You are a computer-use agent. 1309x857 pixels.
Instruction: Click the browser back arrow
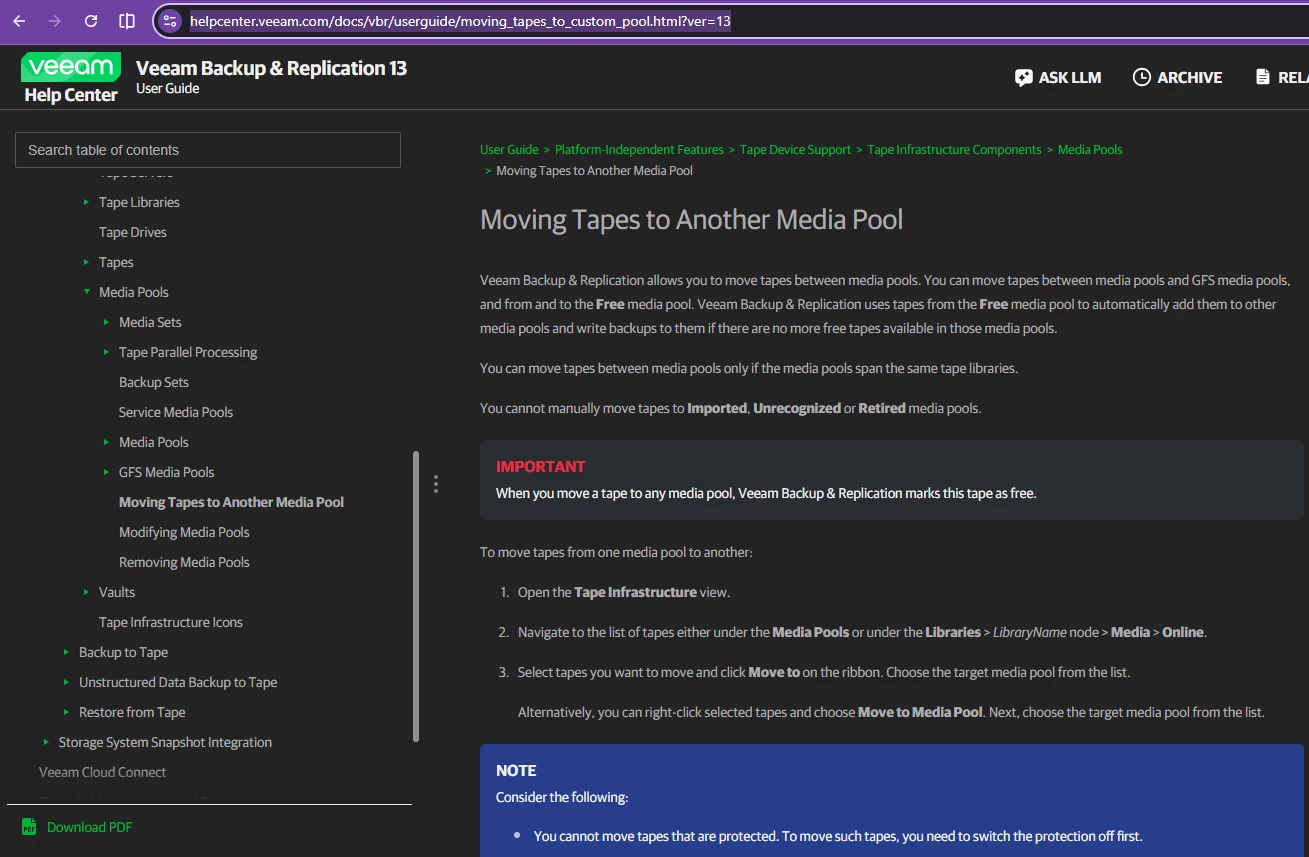19,21
